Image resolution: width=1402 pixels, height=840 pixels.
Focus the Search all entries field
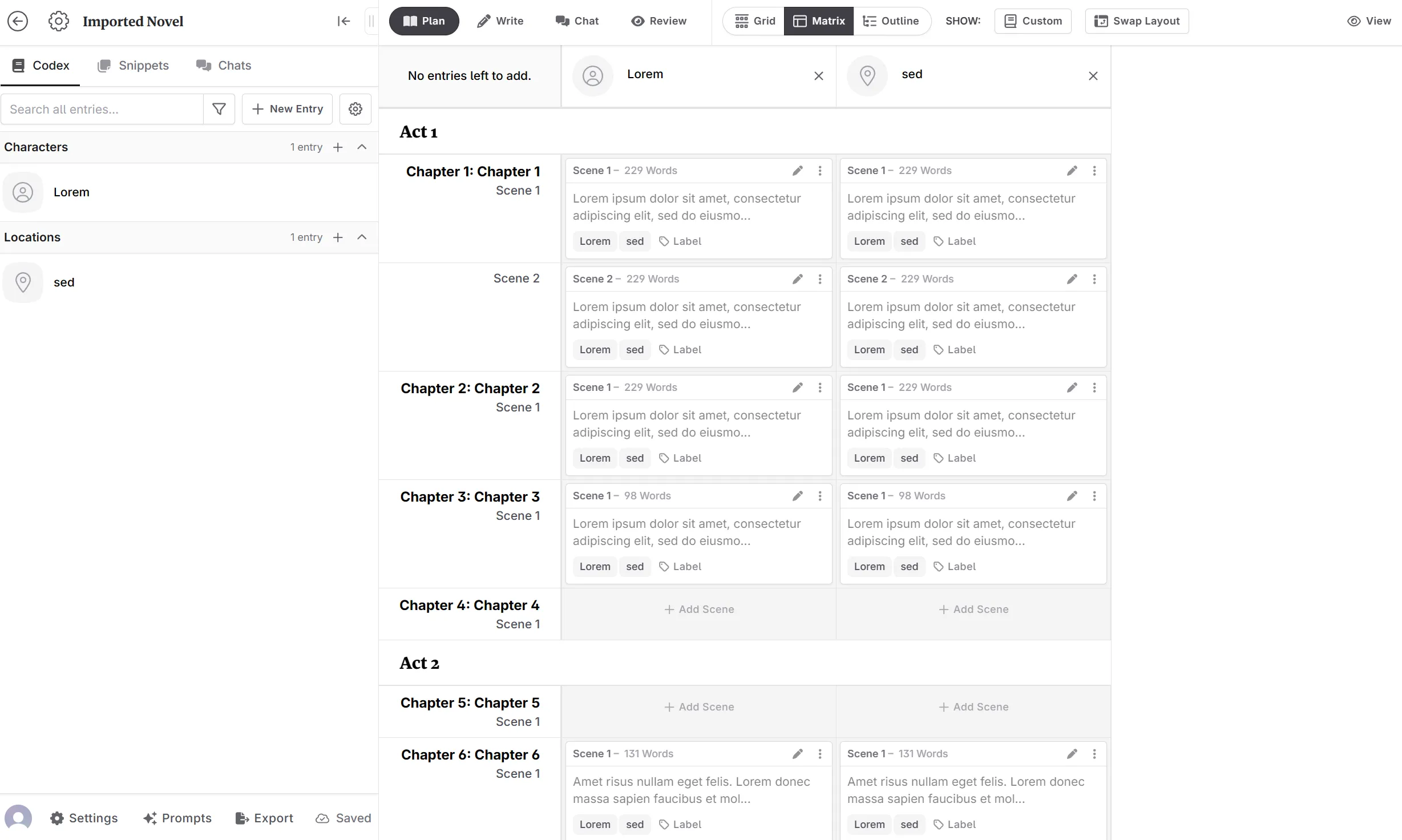103,109
